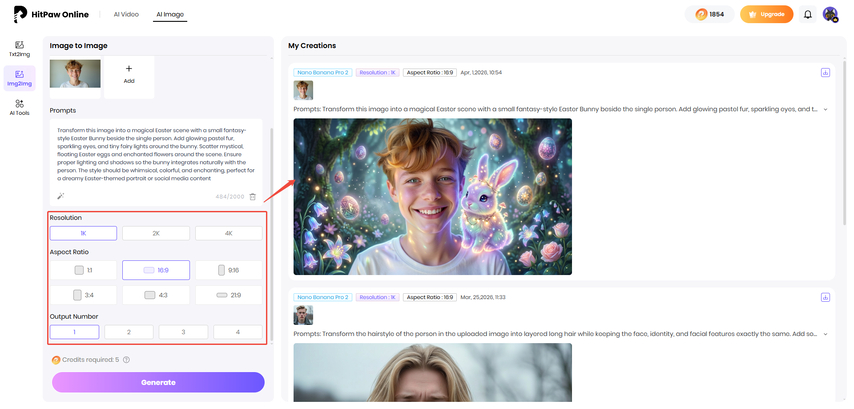Click the Nano Banana Pro 2 tag on Apr 1 entry
The width and height of the screenshot is (854, 409).
(x=322, y=72)
